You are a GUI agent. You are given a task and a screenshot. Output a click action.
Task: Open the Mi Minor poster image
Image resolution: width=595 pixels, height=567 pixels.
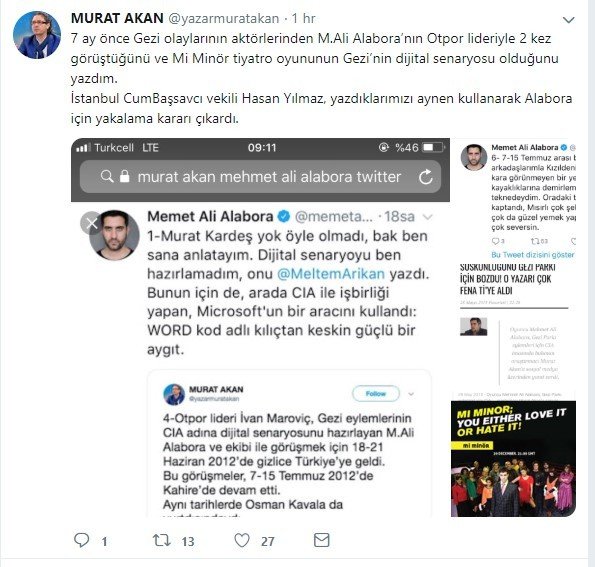513,459
